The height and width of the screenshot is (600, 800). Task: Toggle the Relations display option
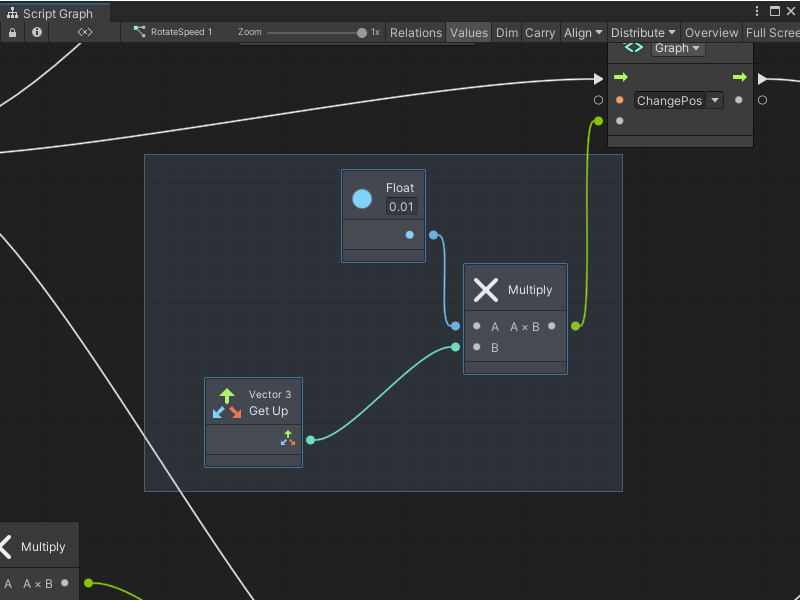(x=415, y=32)
